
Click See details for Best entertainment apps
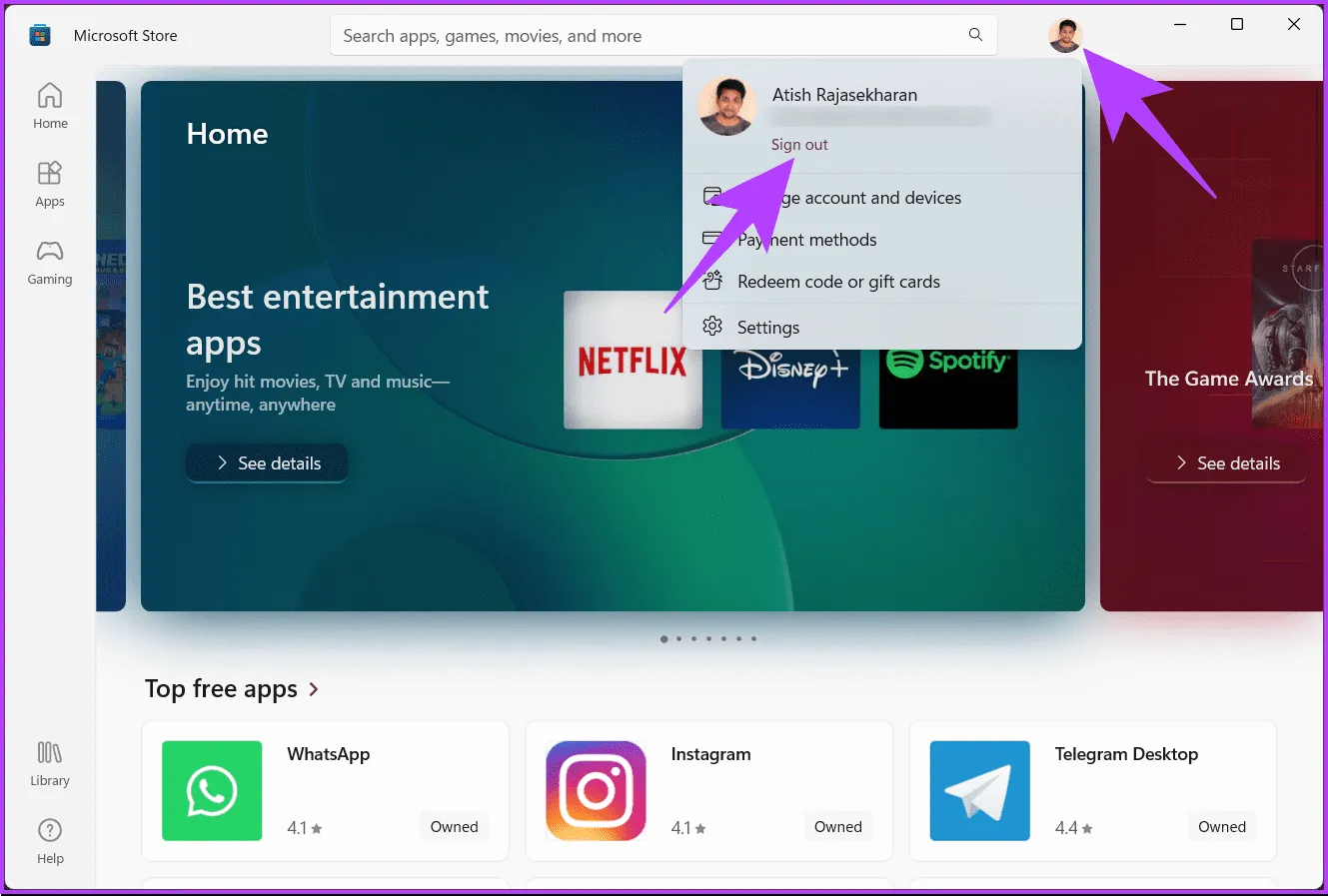point(267,463)
